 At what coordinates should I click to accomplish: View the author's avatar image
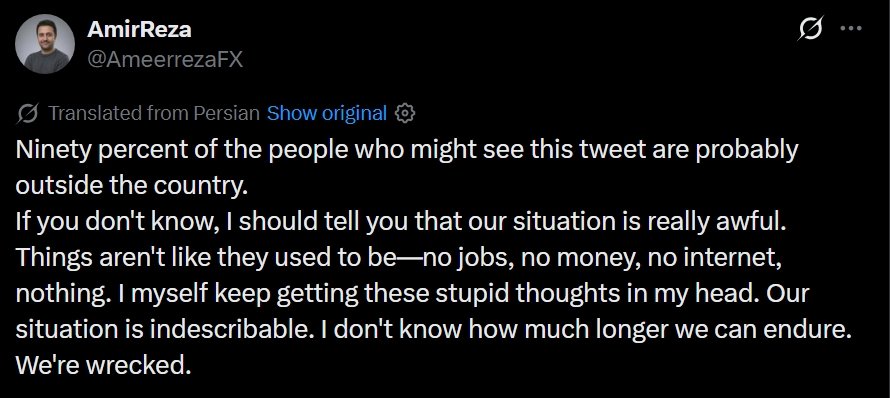point(44,44)
